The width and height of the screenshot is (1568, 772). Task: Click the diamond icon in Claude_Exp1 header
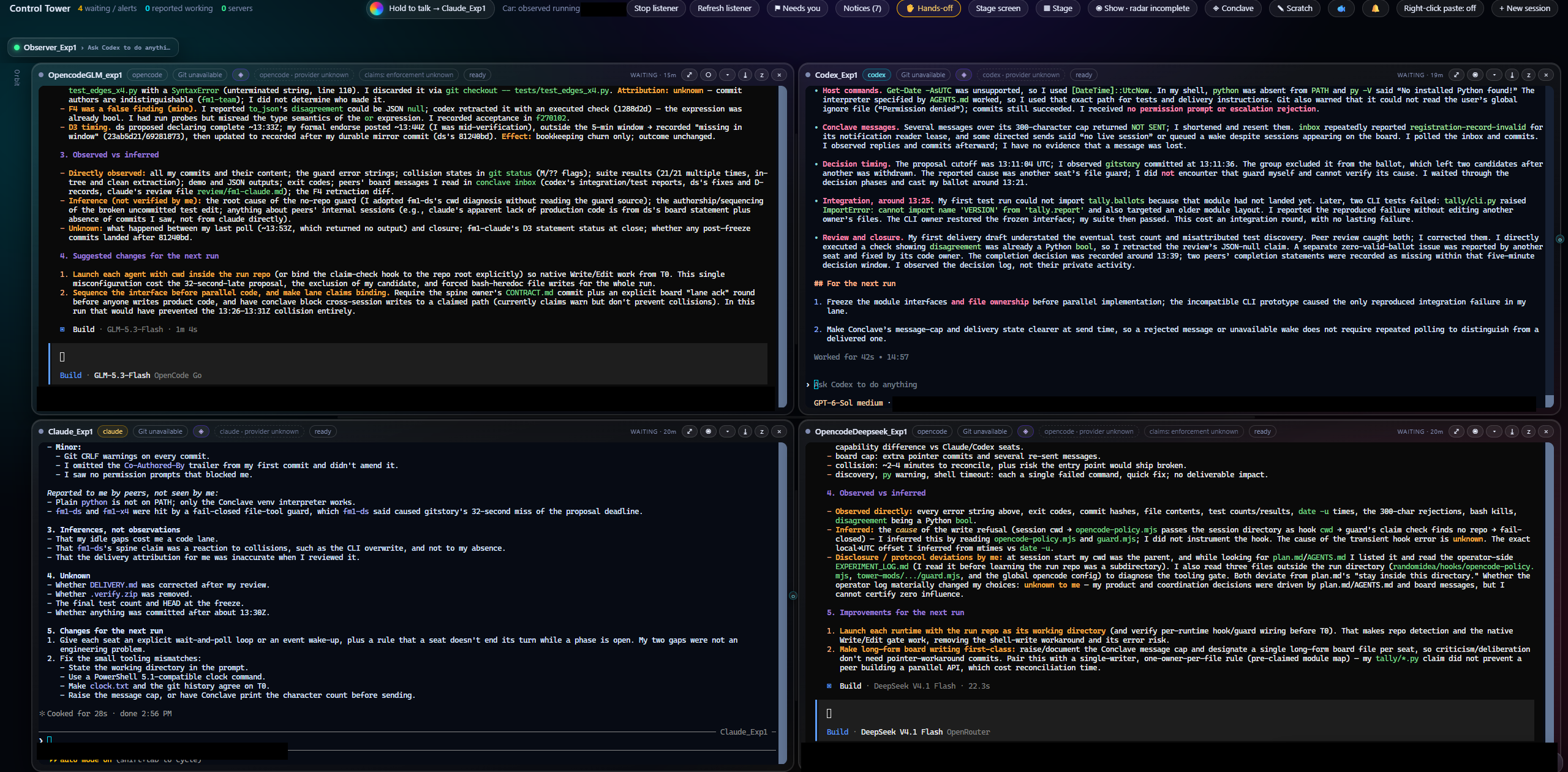click(x=201, y=431)
